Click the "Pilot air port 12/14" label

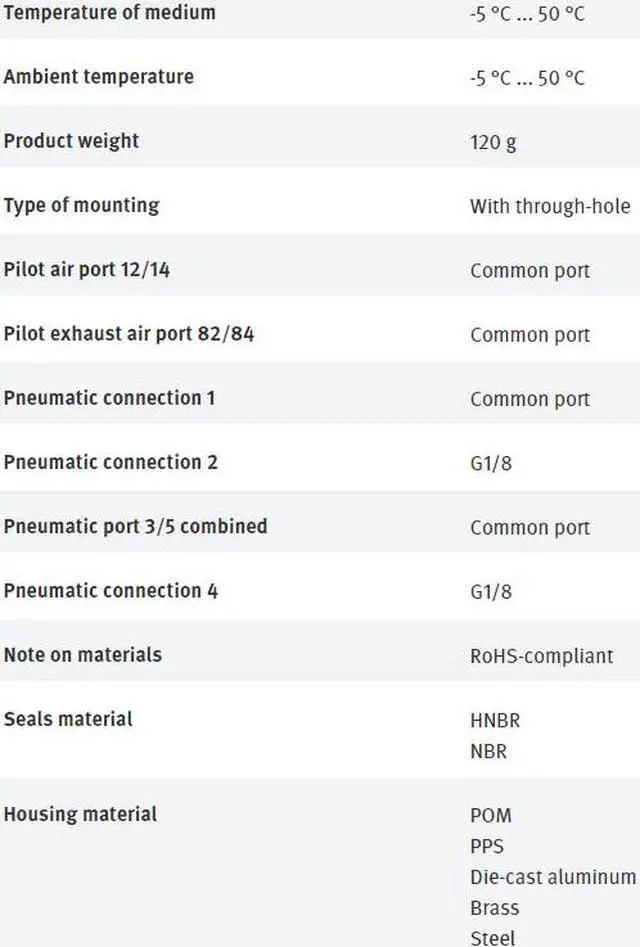pos(86,270)
